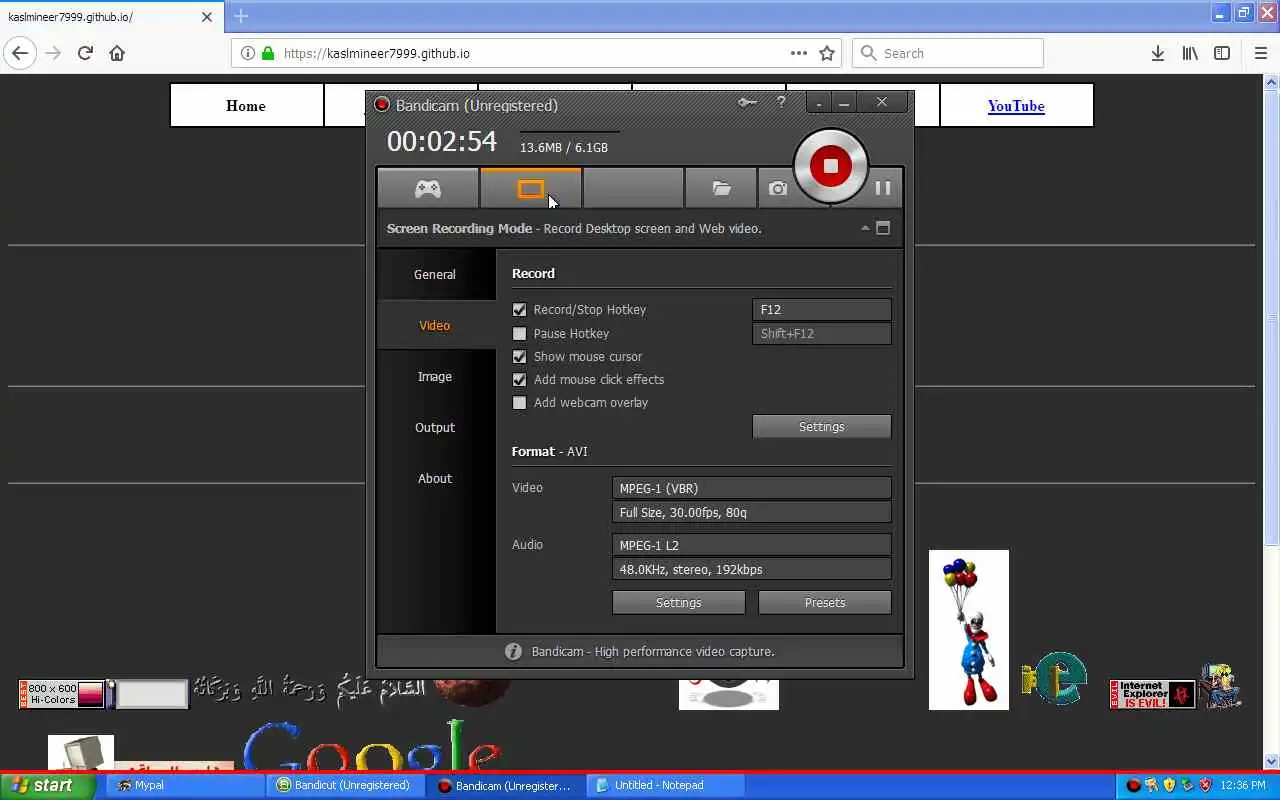Toggle Add mouse click effects checkbox
This screenshot has height=800, width=1280.
519,380
